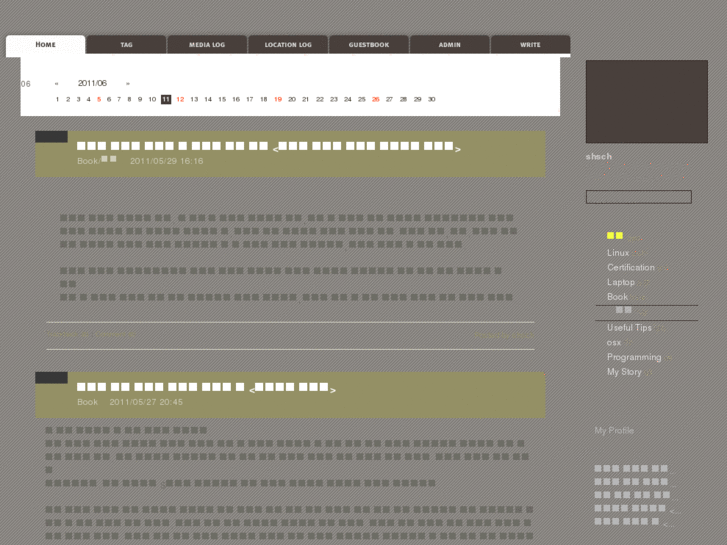Go to previous month in calendar
The width and height of the screenshot is (727, 545).
coord(57,83)
